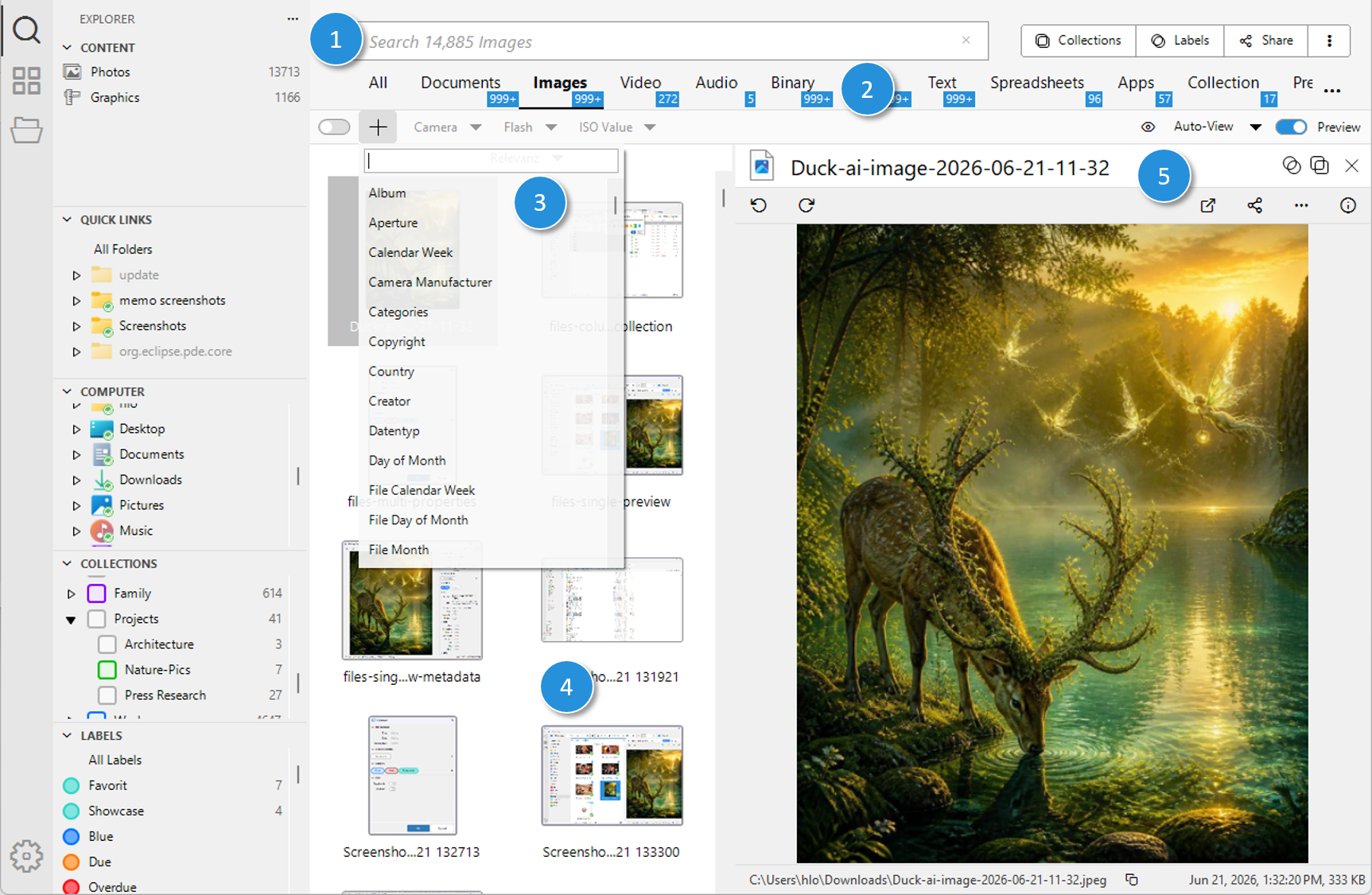Open the grid dashboard sidebar icon

pos(26,80)
